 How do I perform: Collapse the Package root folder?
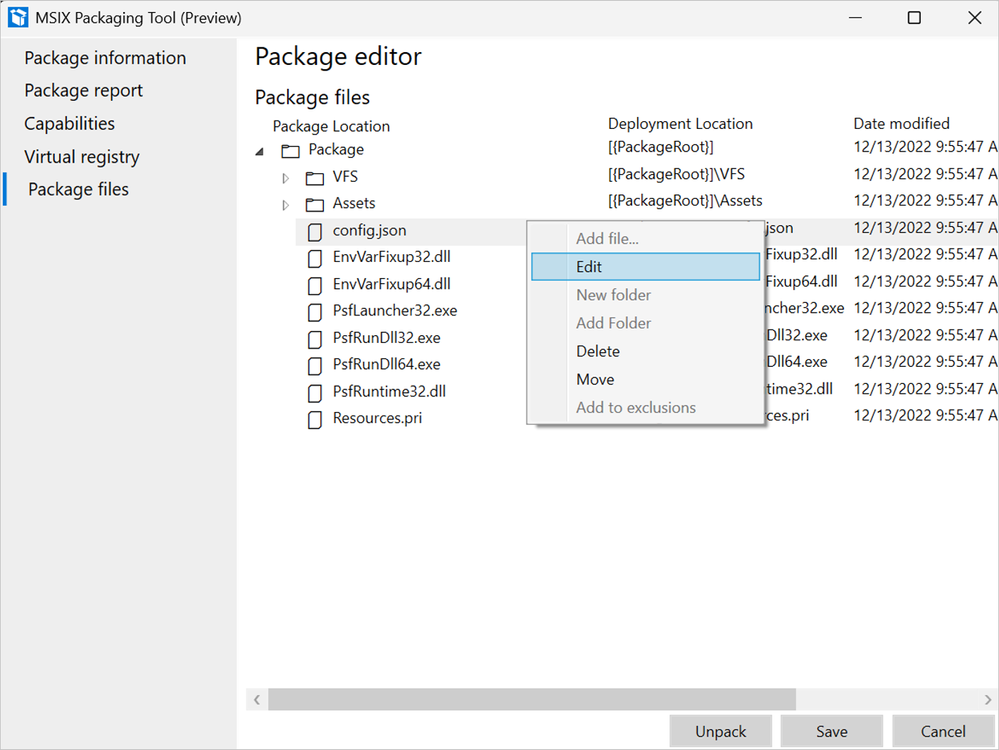(x=259, y=152)
